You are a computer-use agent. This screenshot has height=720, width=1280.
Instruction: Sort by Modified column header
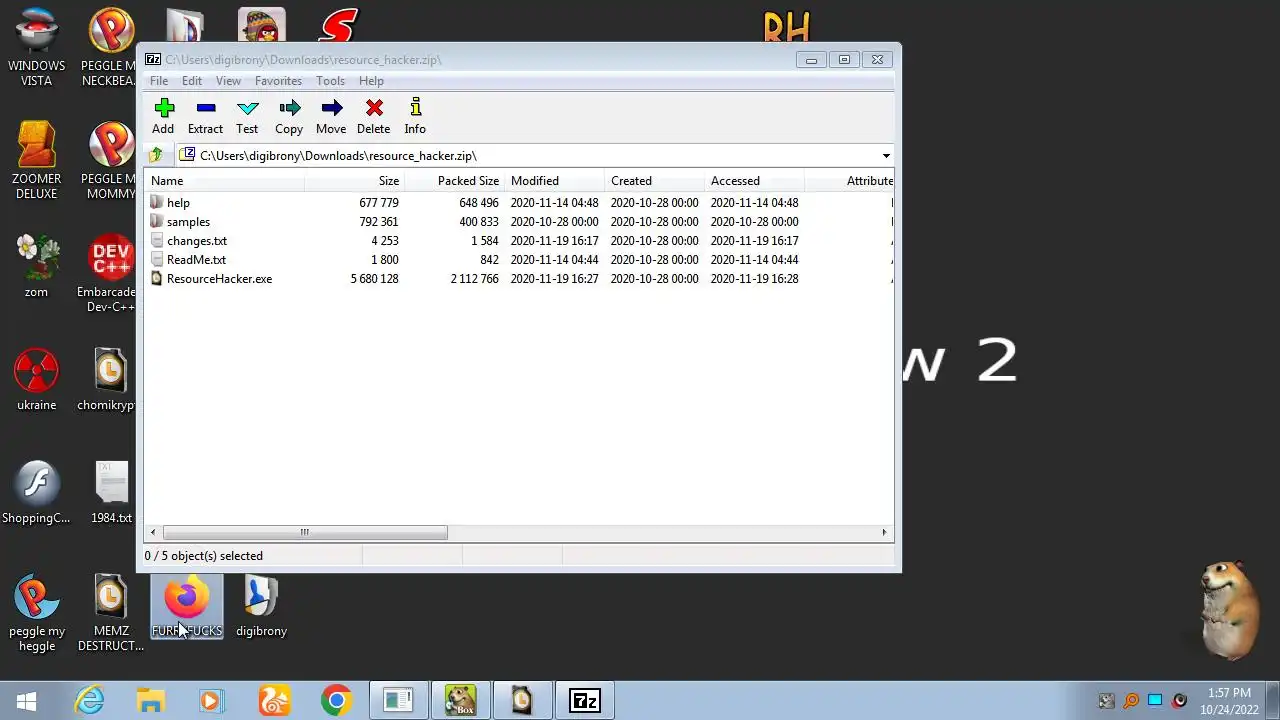(x=555, y=181)
